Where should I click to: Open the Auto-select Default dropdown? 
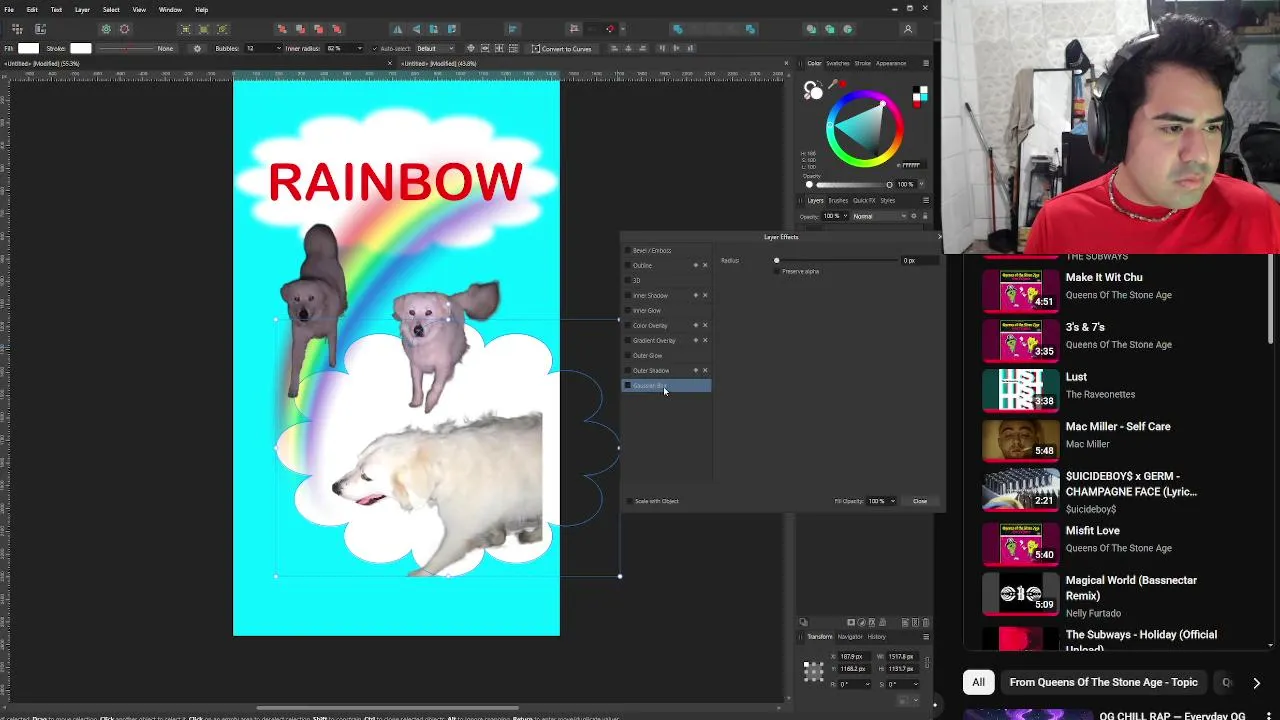[433, 48]
